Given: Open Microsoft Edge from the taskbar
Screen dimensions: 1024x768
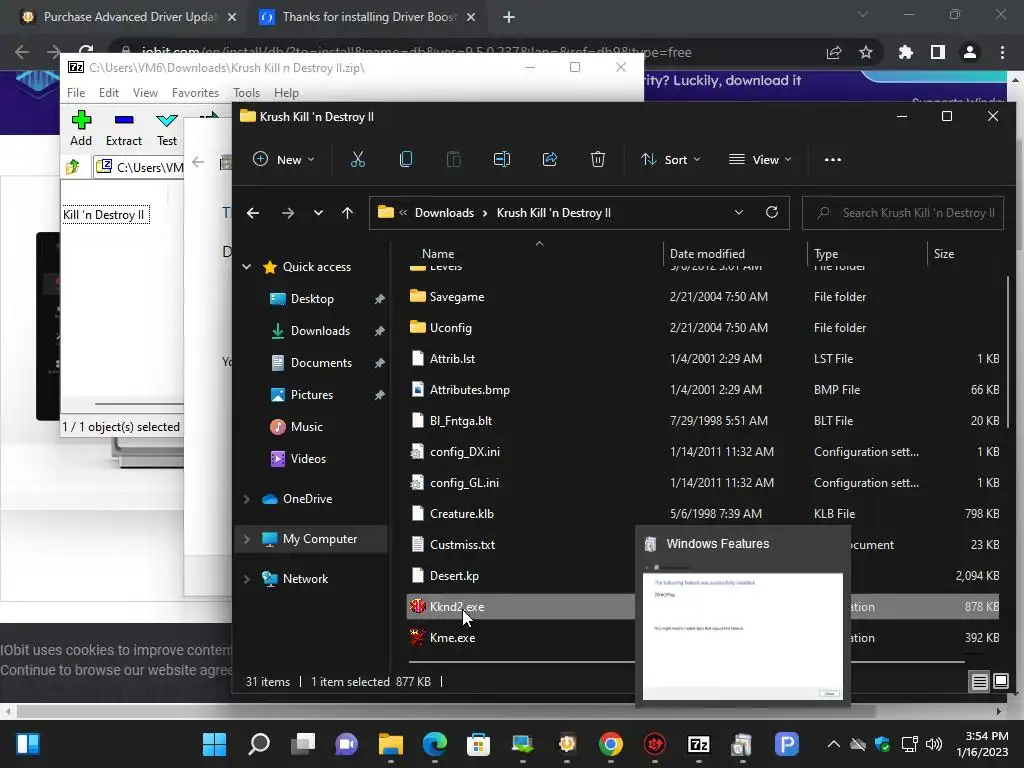Looking at the screenshot, I should tap(435, 744).
